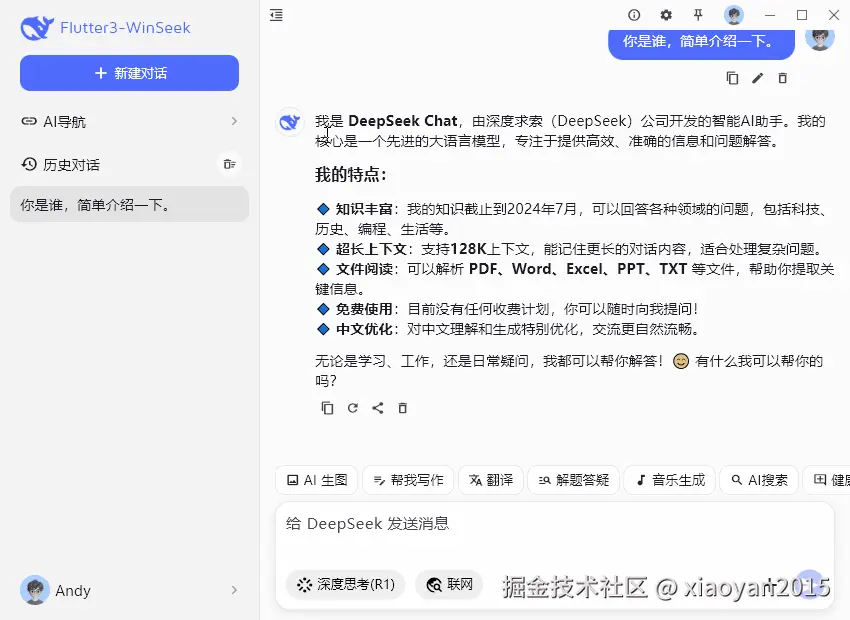
Task: Toggle 深度思考(R1) mode
Action: pyautogui.click(x=345, y=584)
